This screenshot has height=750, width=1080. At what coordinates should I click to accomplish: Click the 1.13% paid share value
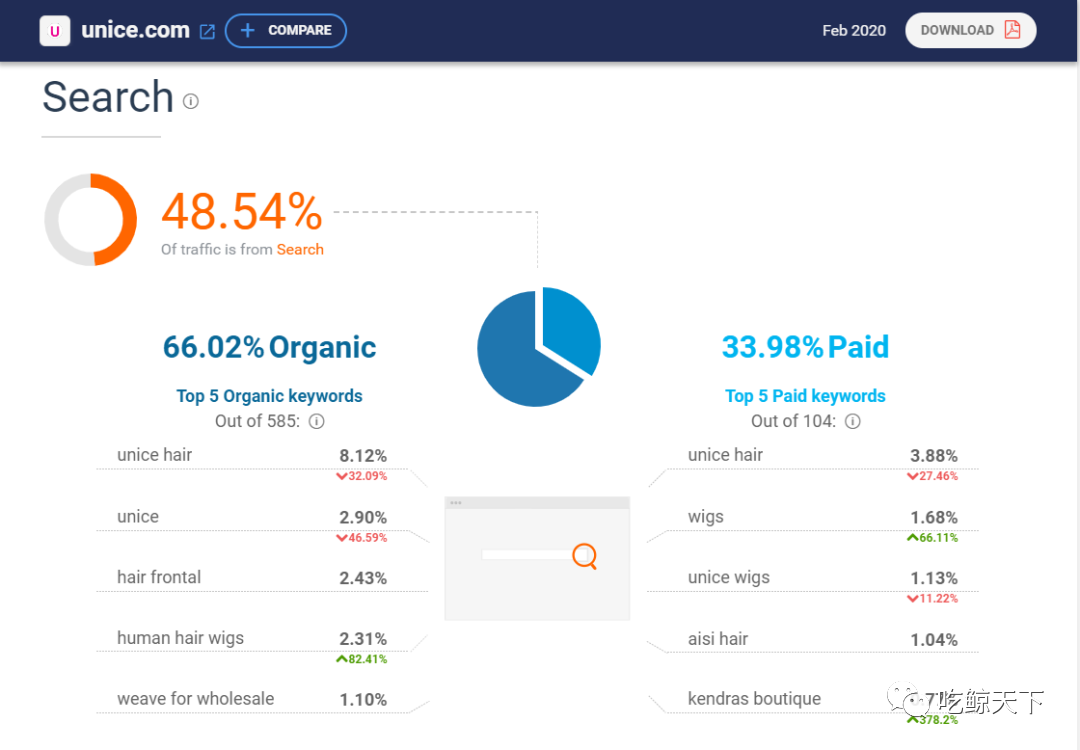934,579
